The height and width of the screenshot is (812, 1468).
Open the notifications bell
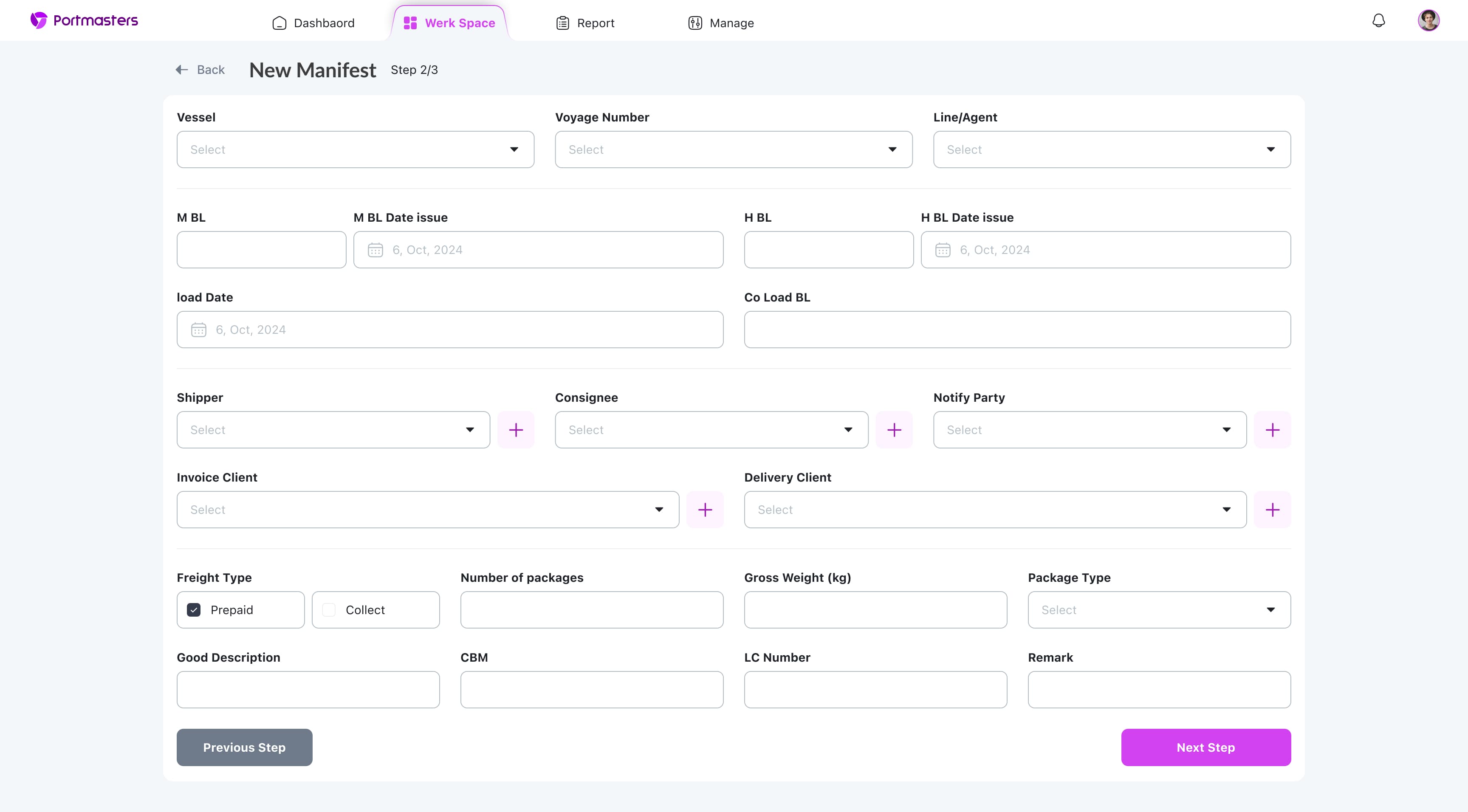1378,20
